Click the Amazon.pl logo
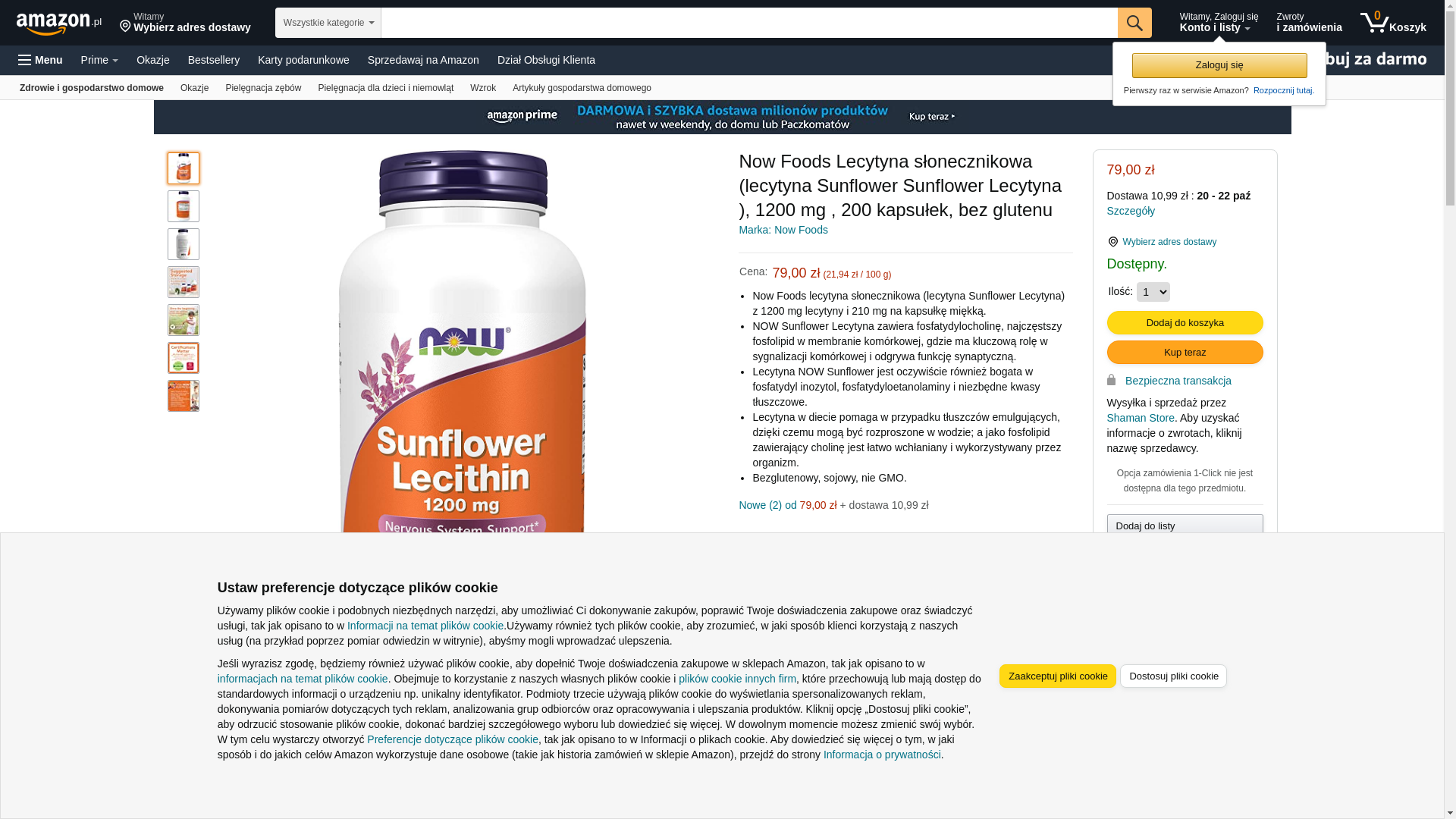Viewport: 1456px width, 819px height. [58, 24]
